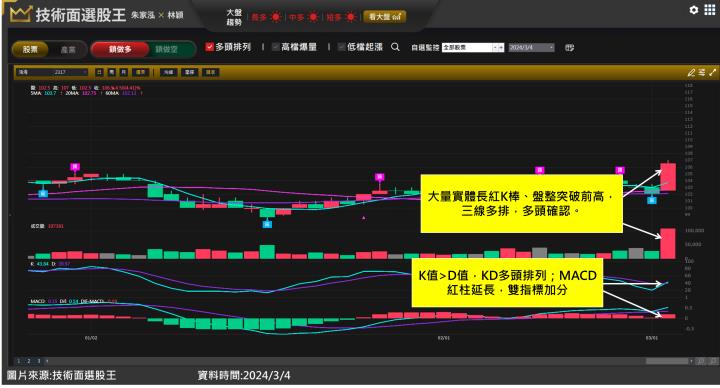Go to chart page 2
The width and height of the screenshot is (720, 388).
[28, 361]
